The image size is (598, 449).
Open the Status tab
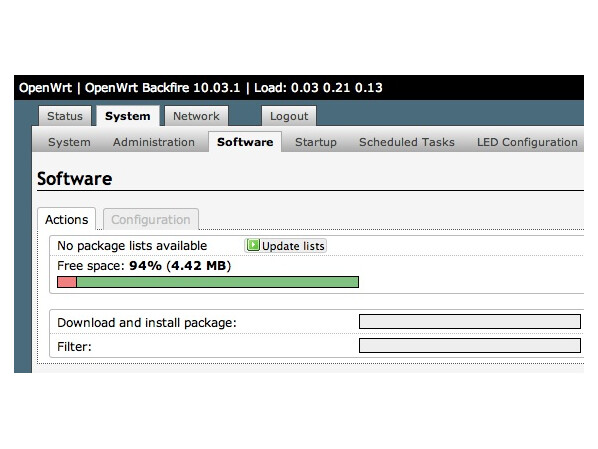65,116
